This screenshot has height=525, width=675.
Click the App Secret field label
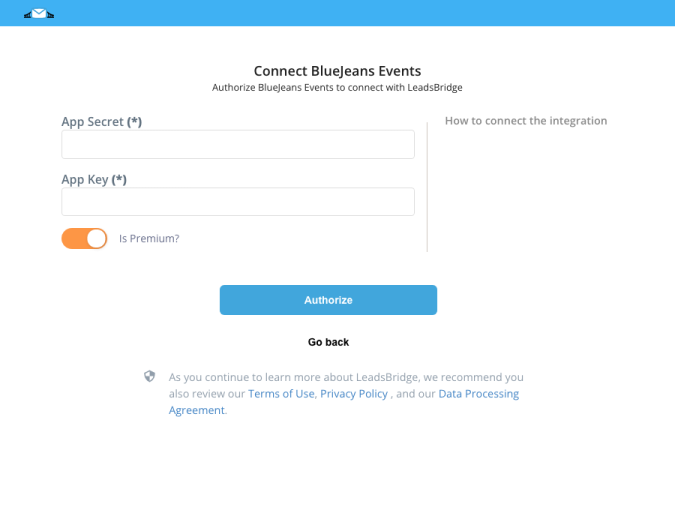tap(102, 122)
